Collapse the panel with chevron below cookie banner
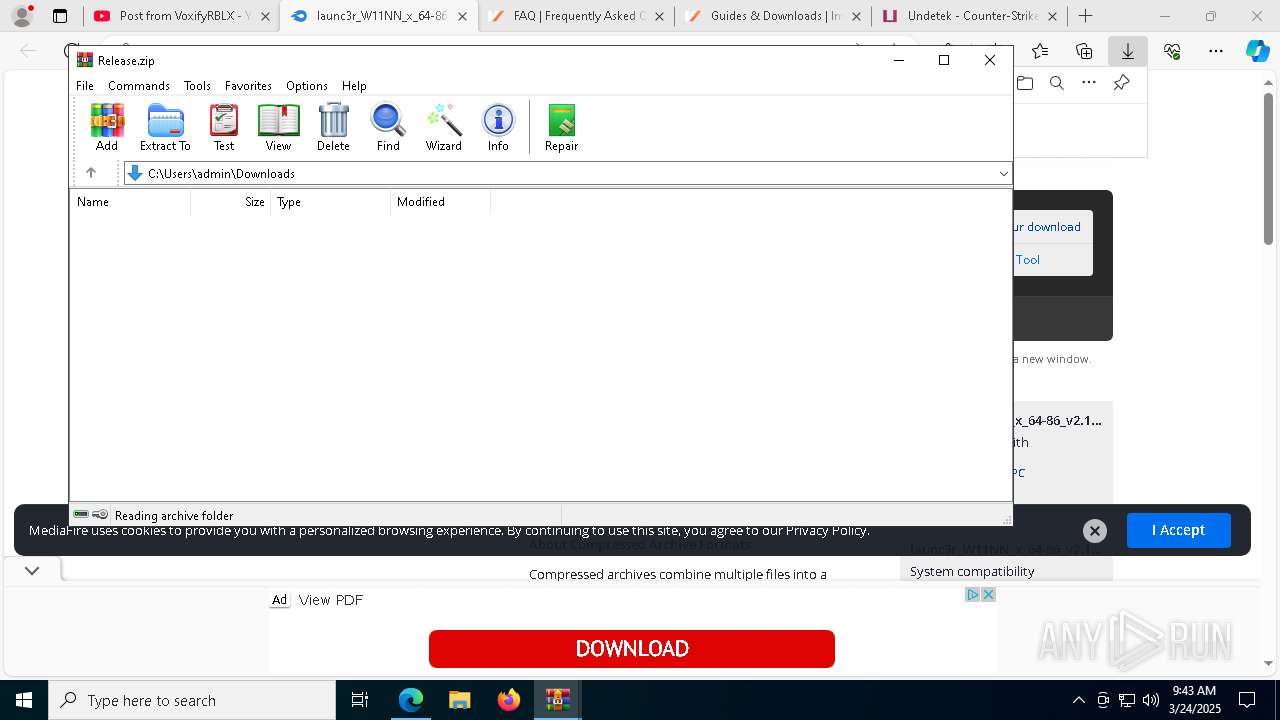This screenshot has height=720, width=1280. click(x=32, y=571)
